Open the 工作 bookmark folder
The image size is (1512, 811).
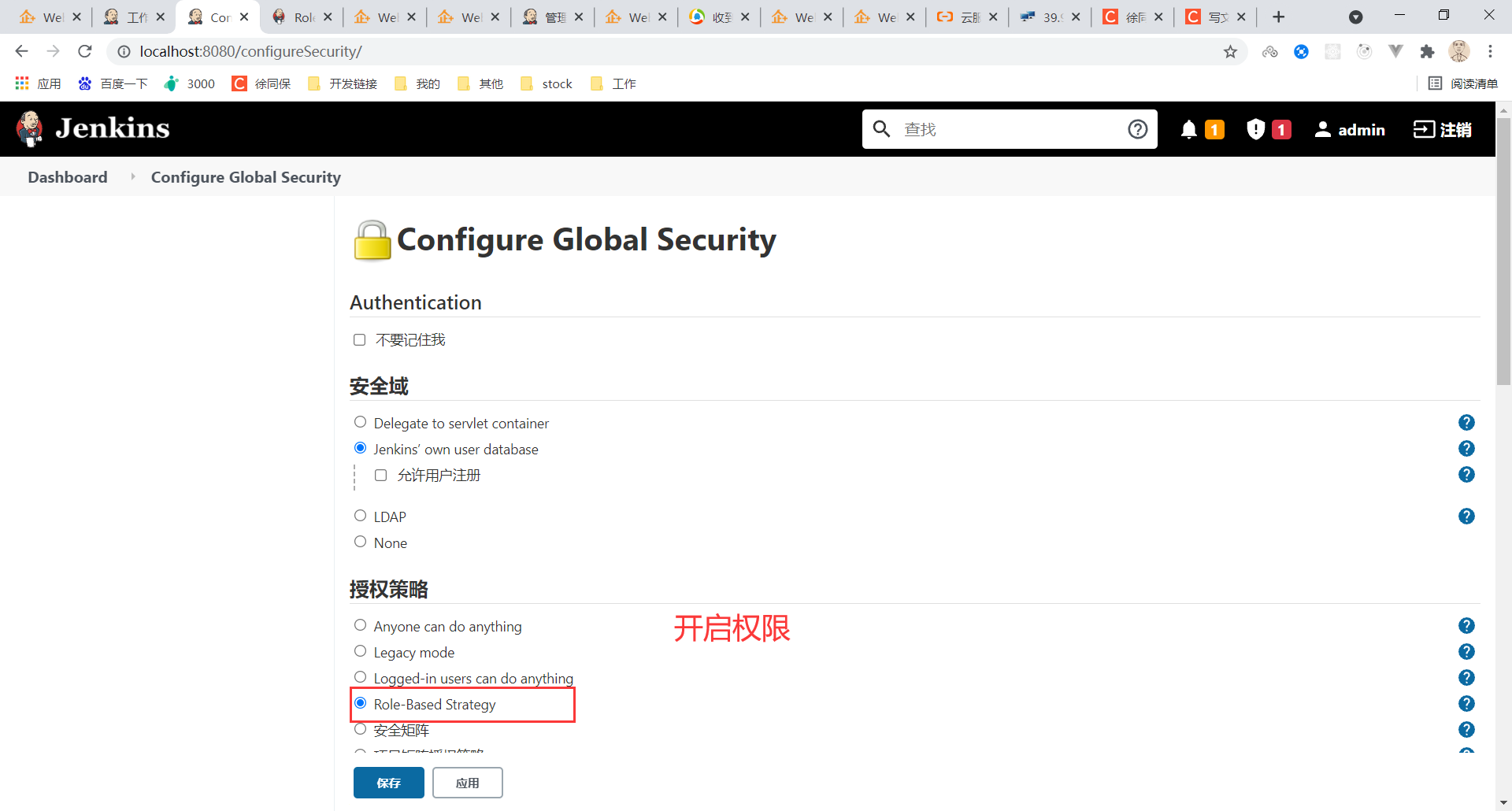pos(613,83)
